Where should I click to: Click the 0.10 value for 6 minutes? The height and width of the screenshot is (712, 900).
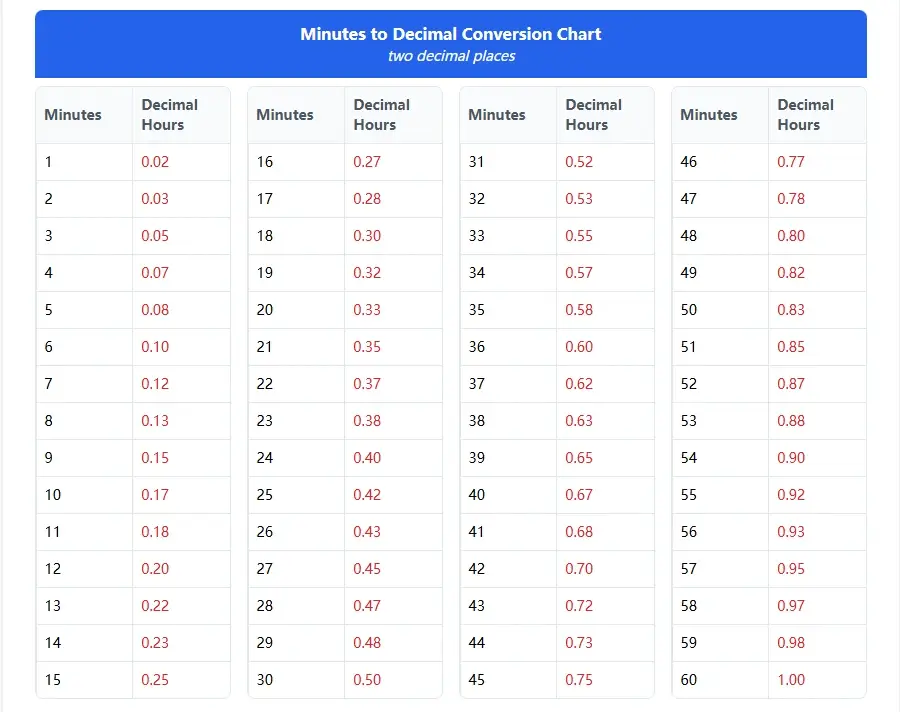(x=155, y=347)
